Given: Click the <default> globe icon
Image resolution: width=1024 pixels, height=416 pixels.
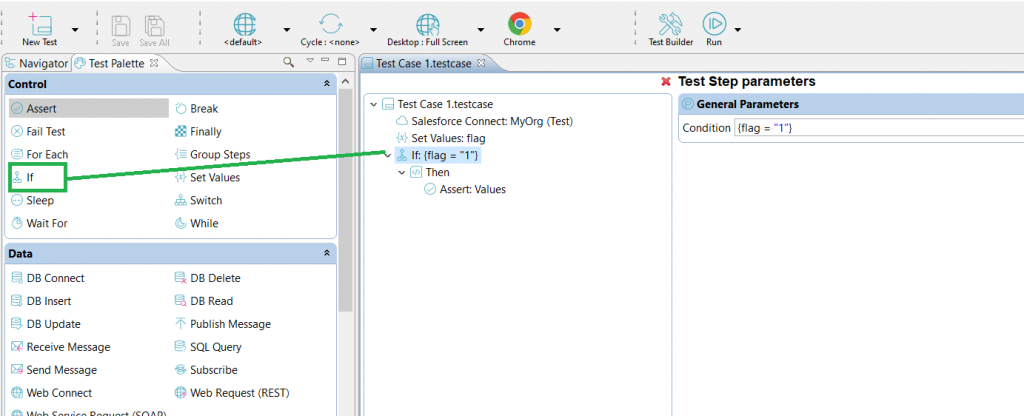Looking at the screenshot, I should [244, 24].
